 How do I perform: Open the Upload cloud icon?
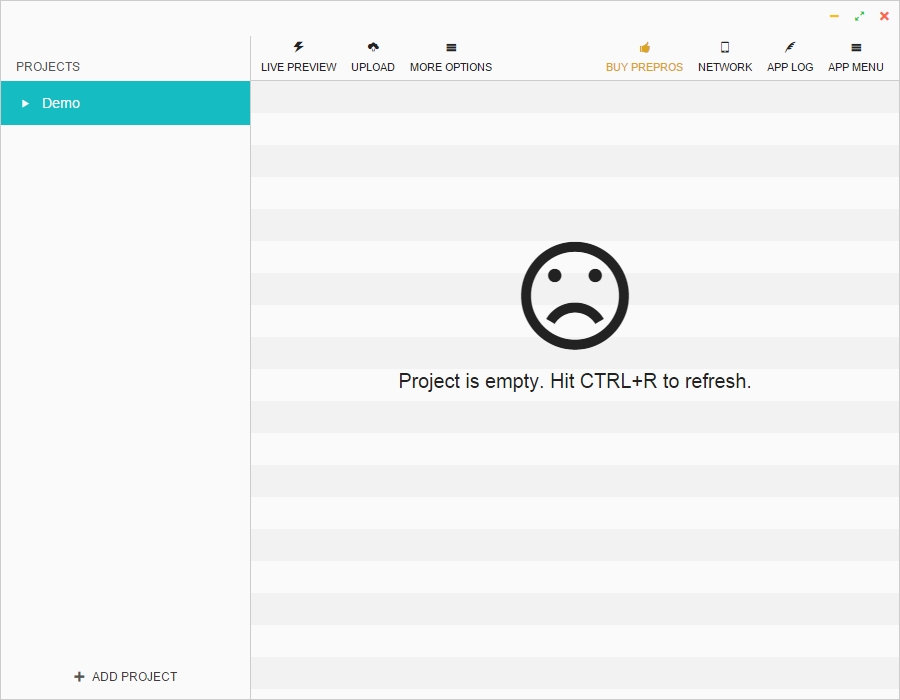[x=373, y=46]
